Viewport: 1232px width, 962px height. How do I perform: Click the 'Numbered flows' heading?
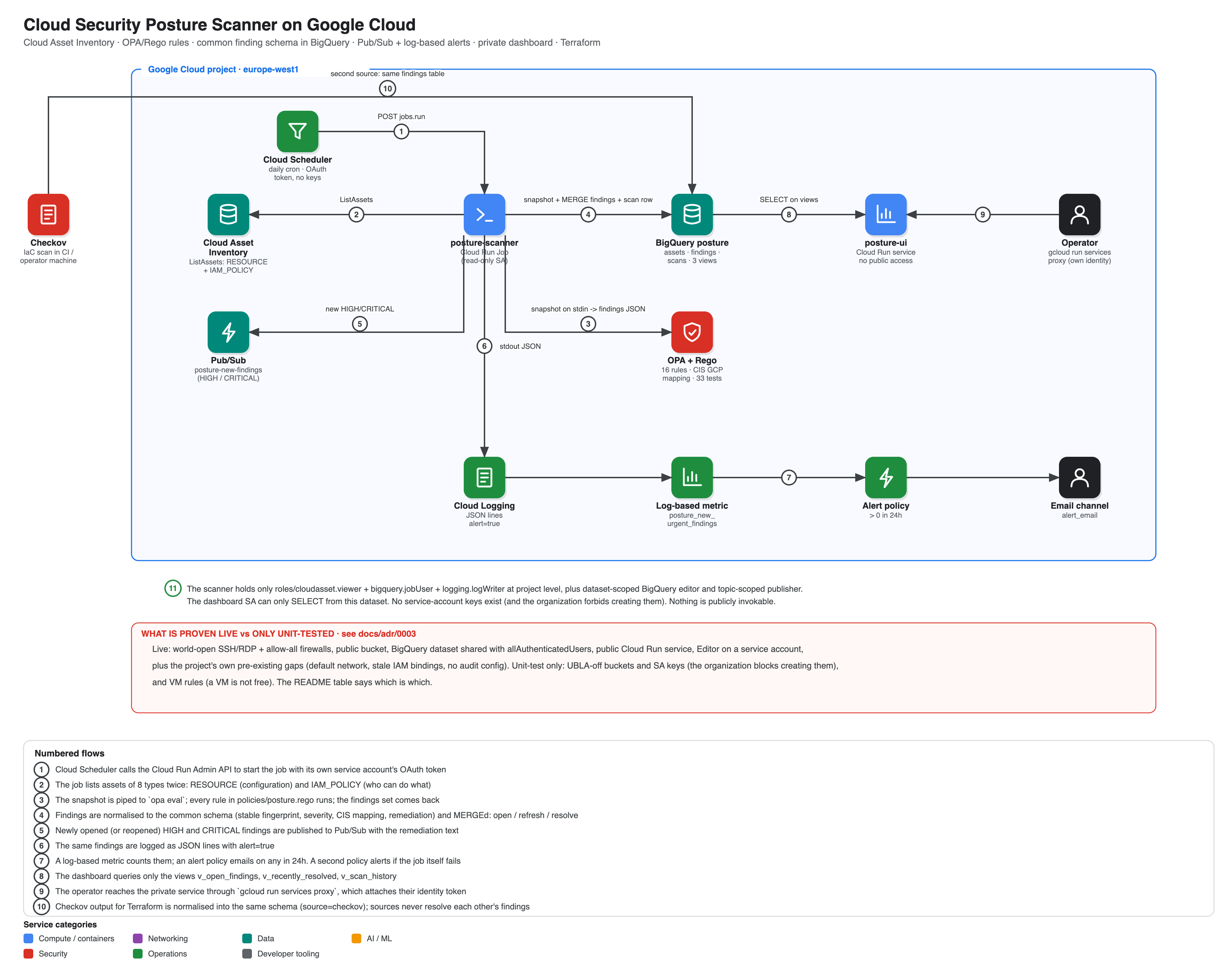pos(69,753)
